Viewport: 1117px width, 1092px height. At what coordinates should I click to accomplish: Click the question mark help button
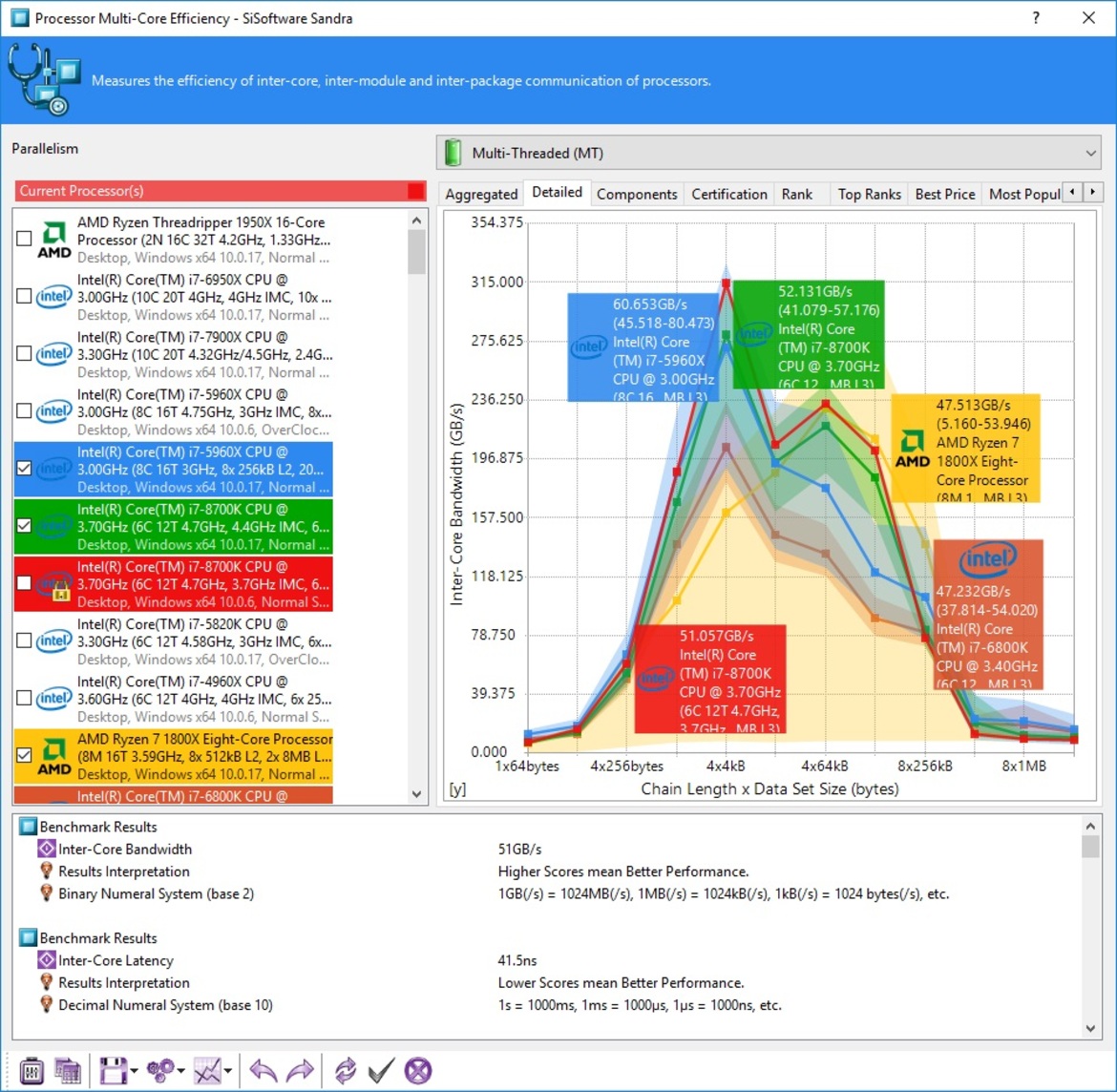click(1036, 18)
